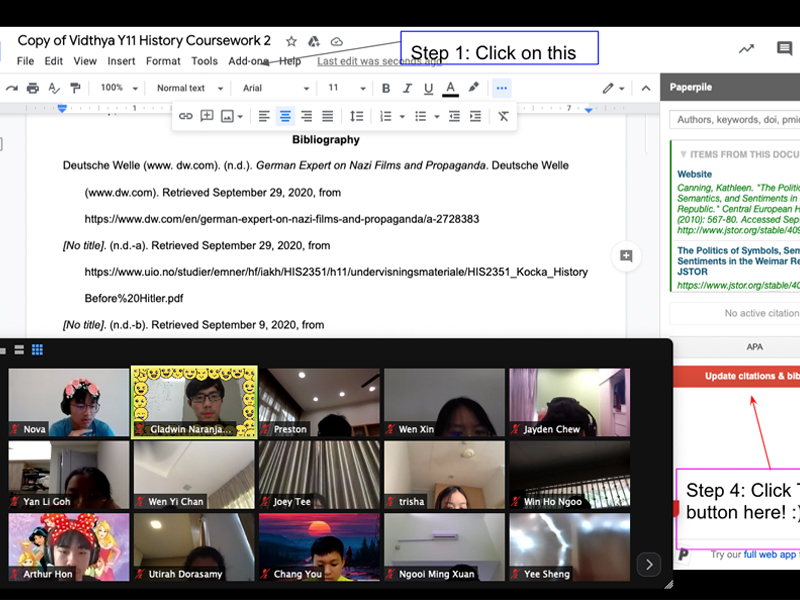800x600 pixels.
Task: Open the Normal text style dropdown
Action: (190, 88)
